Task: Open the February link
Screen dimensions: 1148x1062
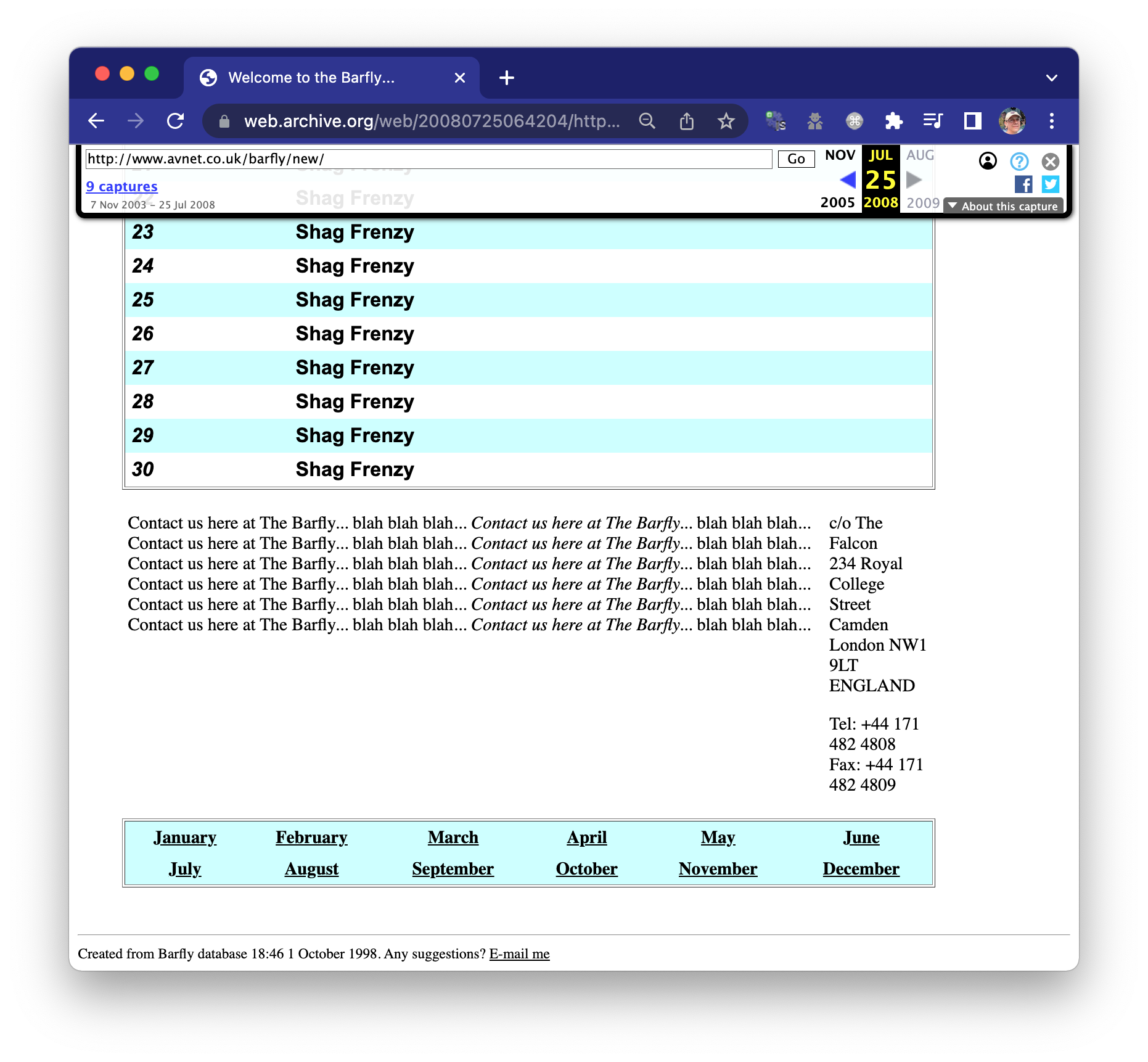Action: [x=311, y=837]
